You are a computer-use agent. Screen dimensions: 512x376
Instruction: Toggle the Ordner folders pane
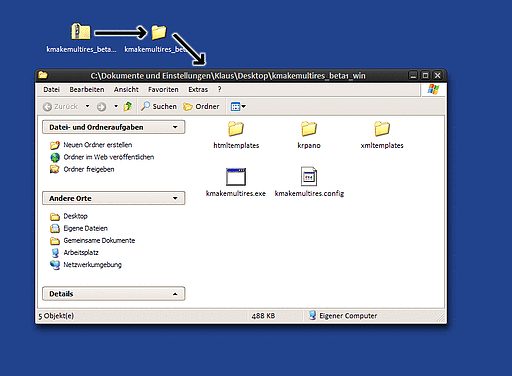201,106
